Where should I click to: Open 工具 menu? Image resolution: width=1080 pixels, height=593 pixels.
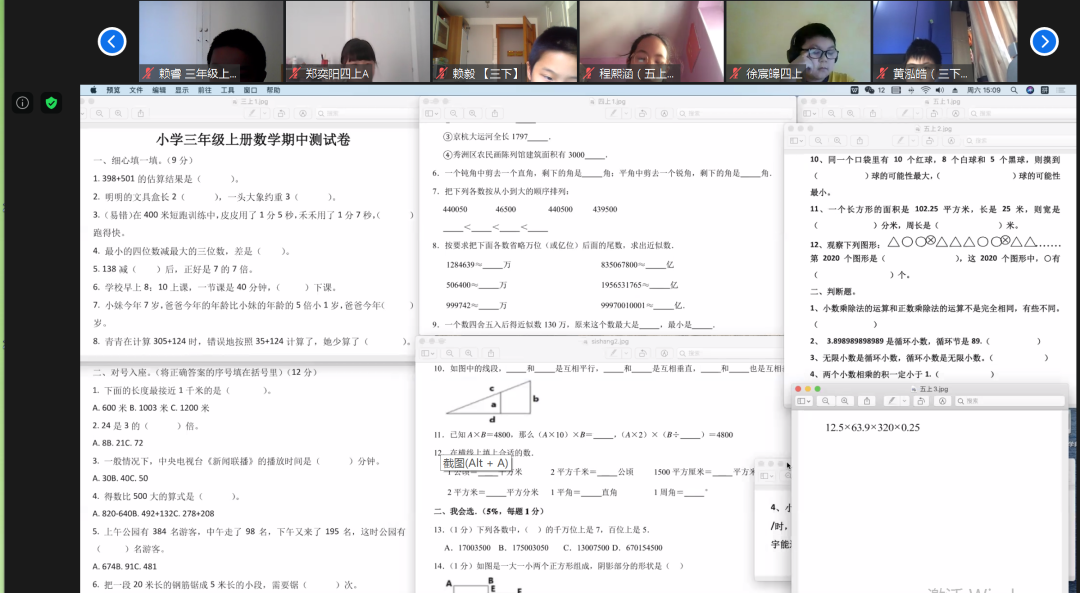click(227, 90)
